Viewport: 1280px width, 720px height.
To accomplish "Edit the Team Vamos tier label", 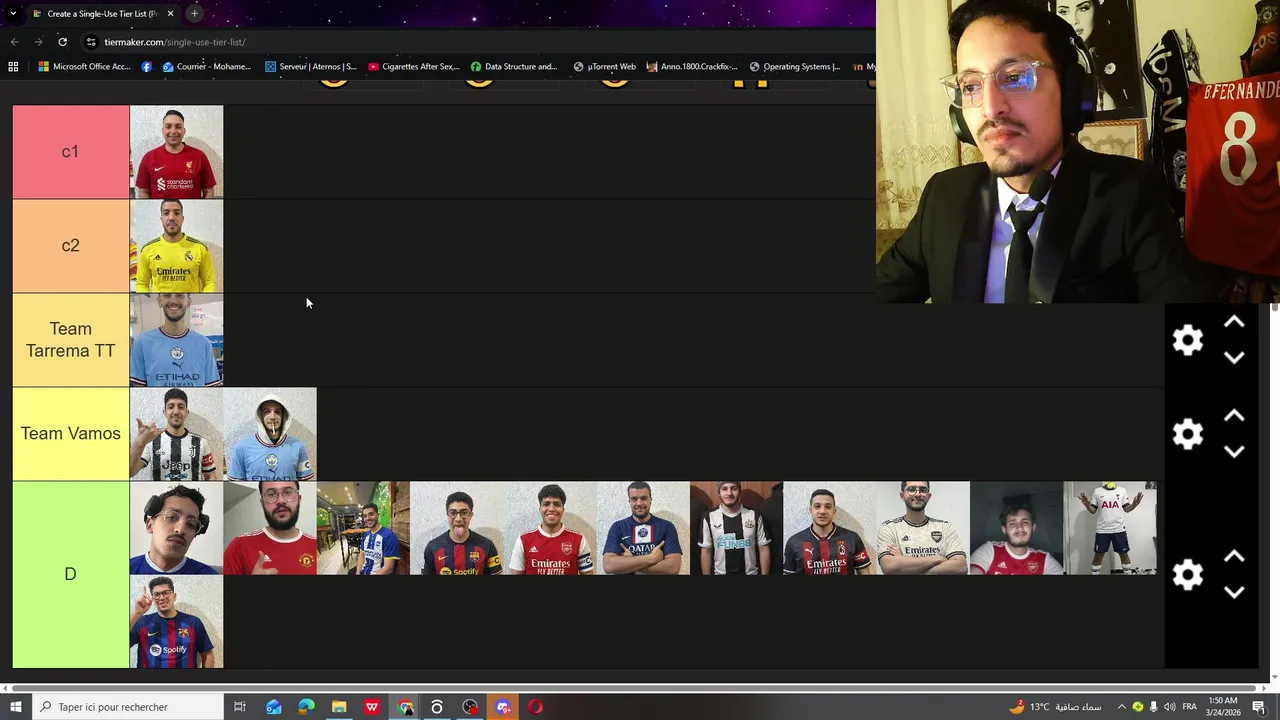I will [x=70, y=434].
